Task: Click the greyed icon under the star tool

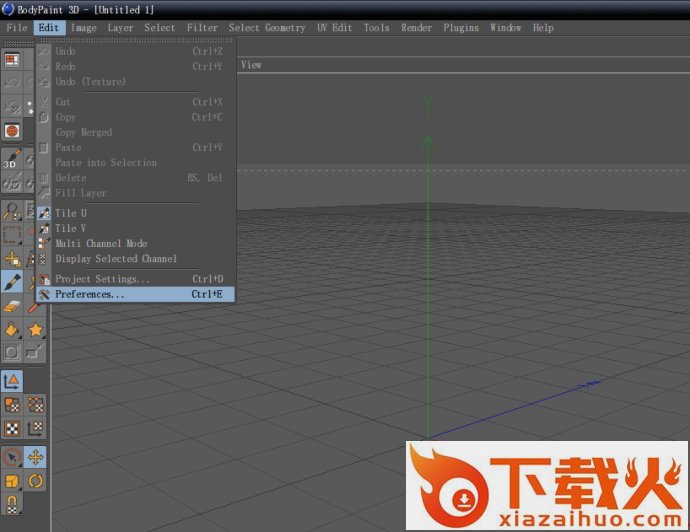Action: click(35, 352)
